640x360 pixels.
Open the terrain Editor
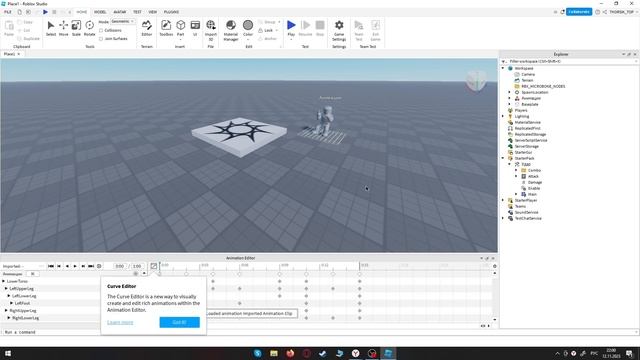pos(147,28)
